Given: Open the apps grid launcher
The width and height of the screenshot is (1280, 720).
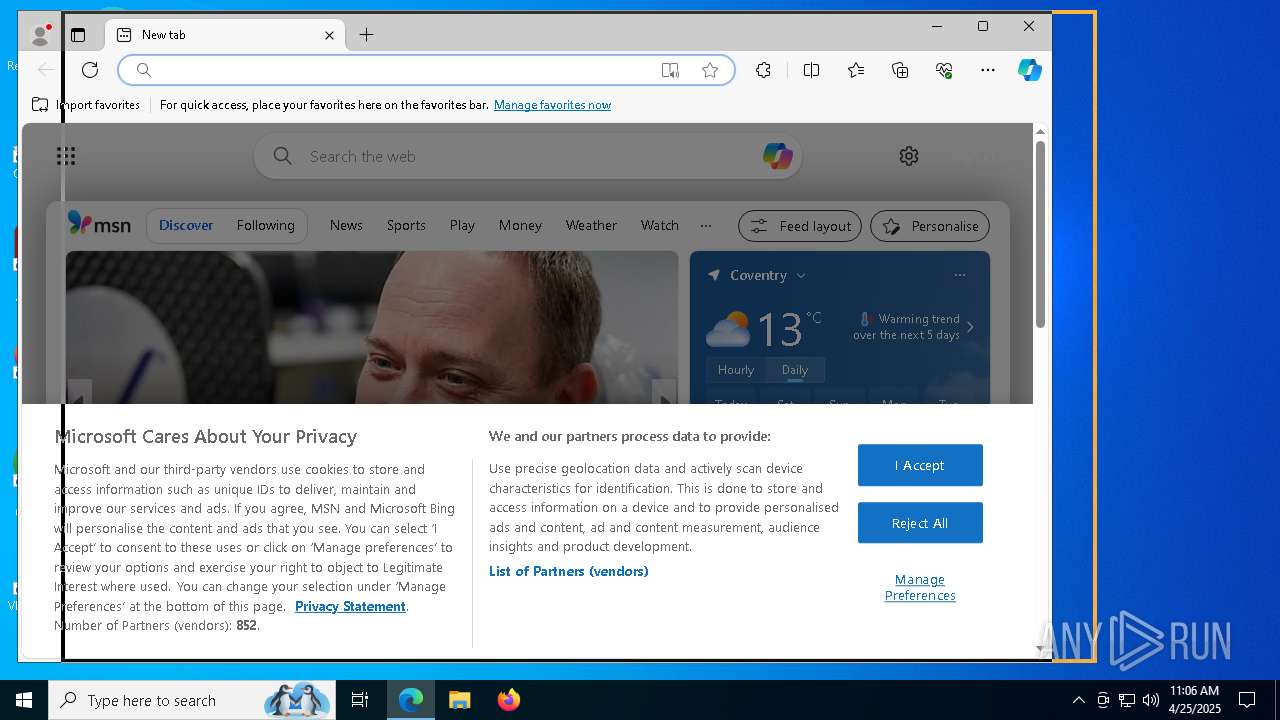Looking at the screenshot, I should pyautogui.click(x=66, y=156).
